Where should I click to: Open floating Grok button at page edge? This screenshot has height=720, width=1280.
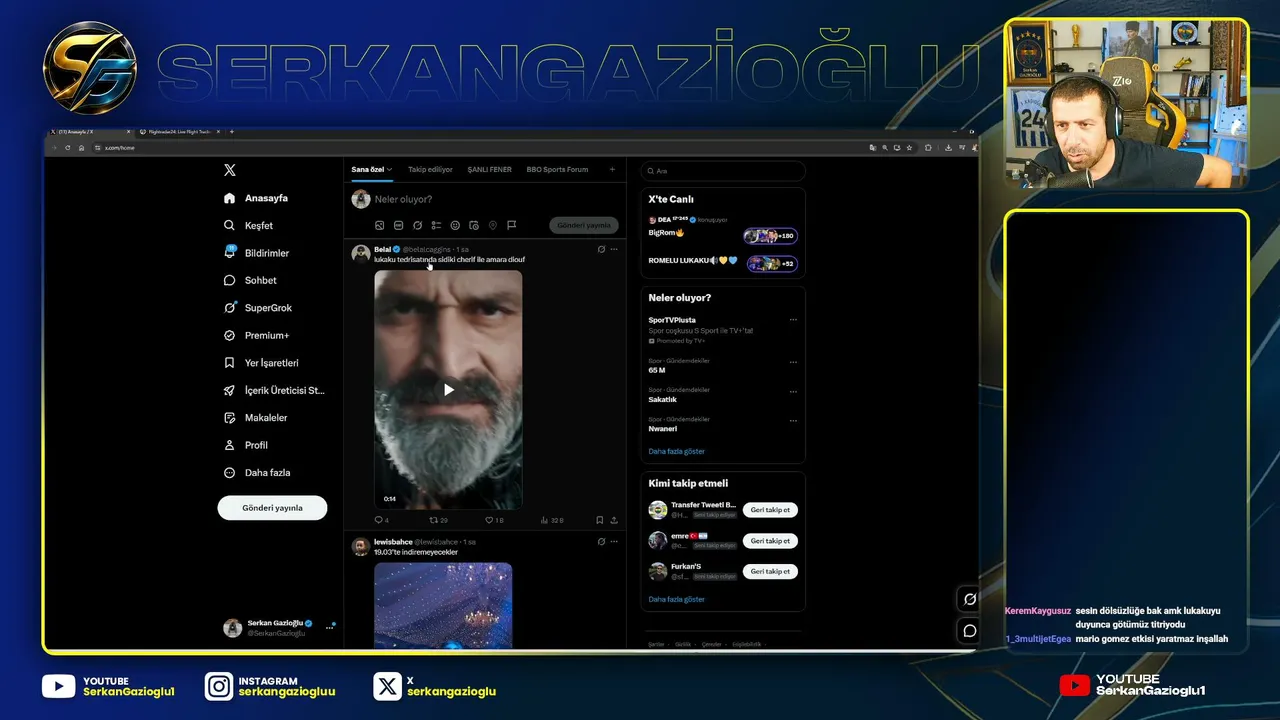(x=969, y=599)
